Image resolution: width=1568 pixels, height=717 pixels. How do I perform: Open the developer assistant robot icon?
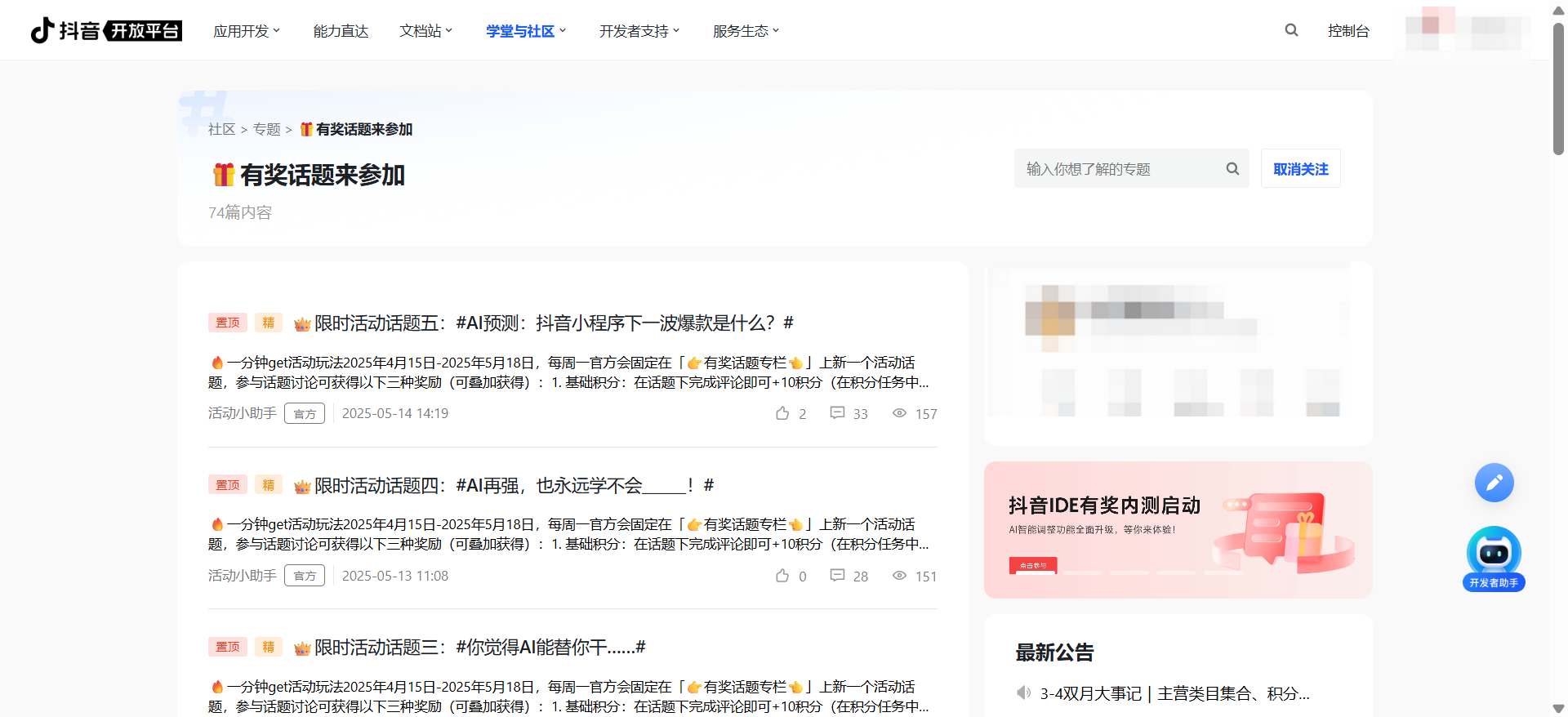[x=1494, y=554]
